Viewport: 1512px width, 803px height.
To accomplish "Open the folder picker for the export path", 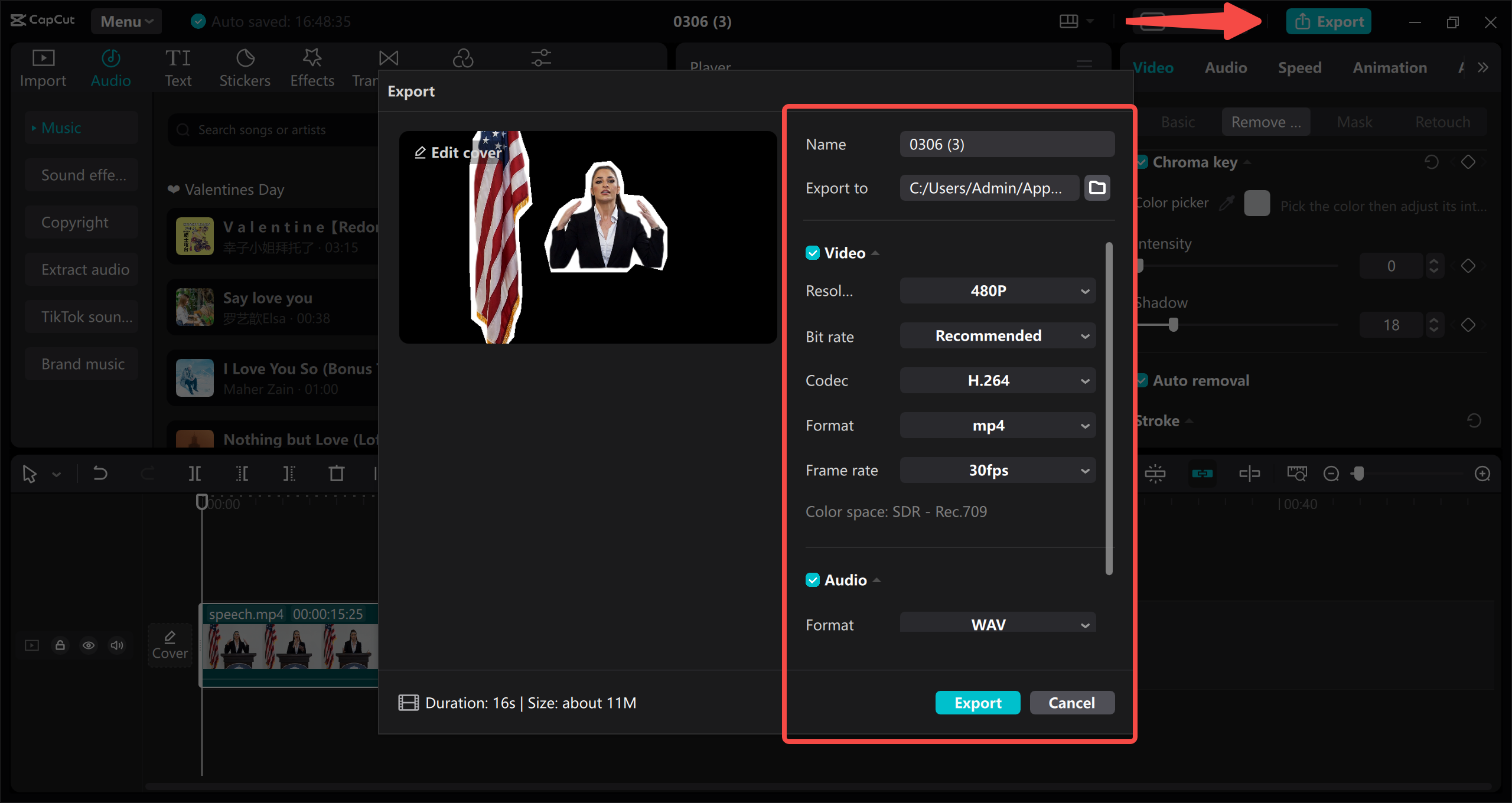I will 1097,188.
